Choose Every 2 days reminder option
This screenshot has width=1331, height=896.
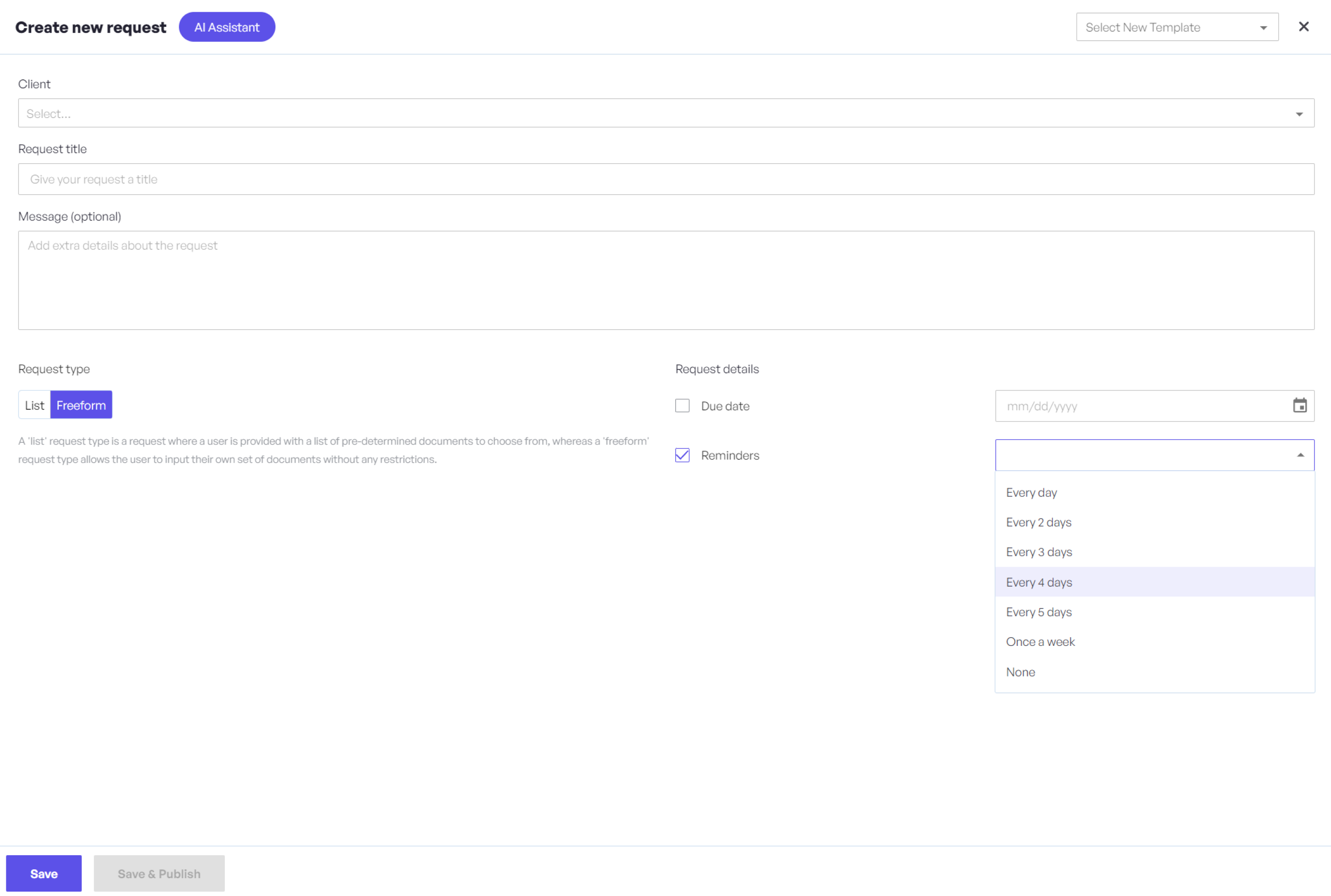[1039, 522]
